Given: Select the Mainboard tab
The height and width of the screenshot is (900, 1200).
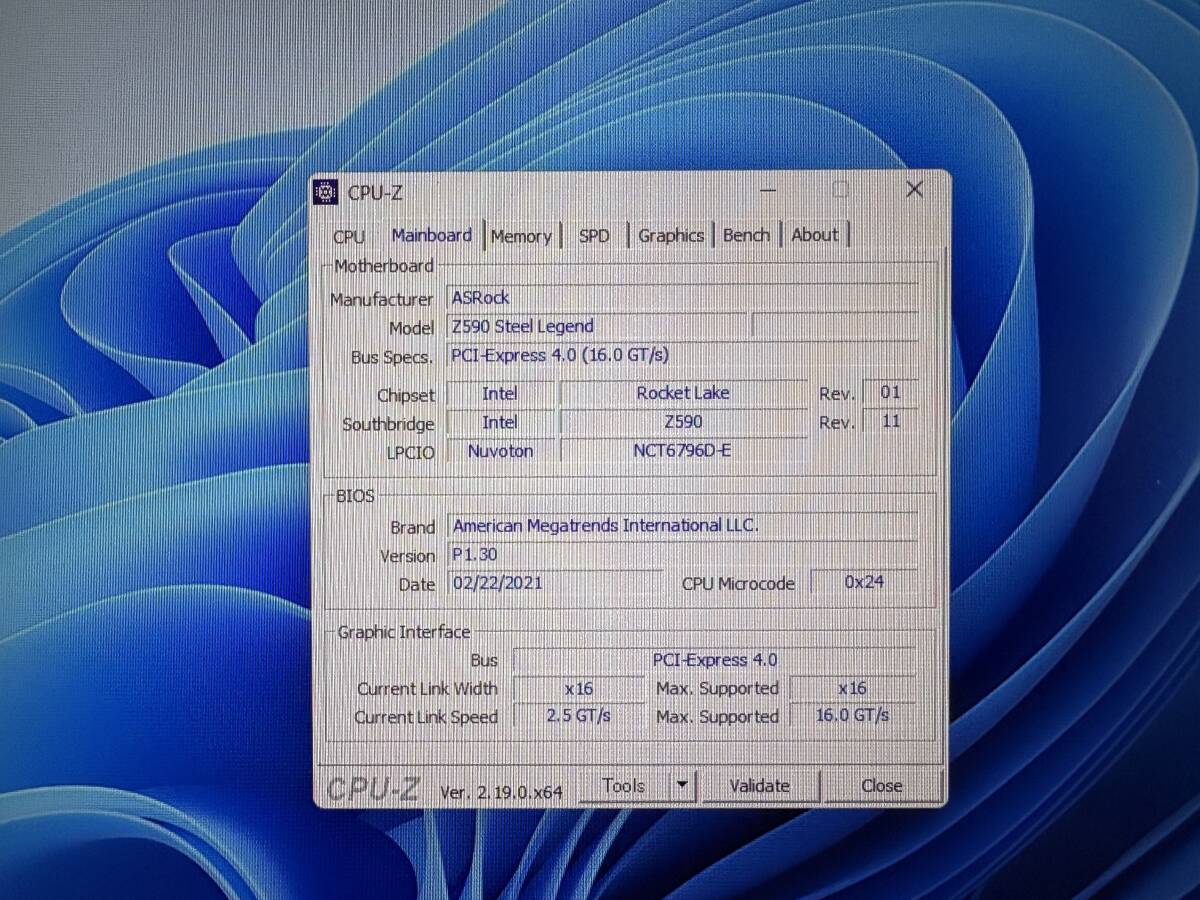Looking at the screenshot, I should (432, 236).
